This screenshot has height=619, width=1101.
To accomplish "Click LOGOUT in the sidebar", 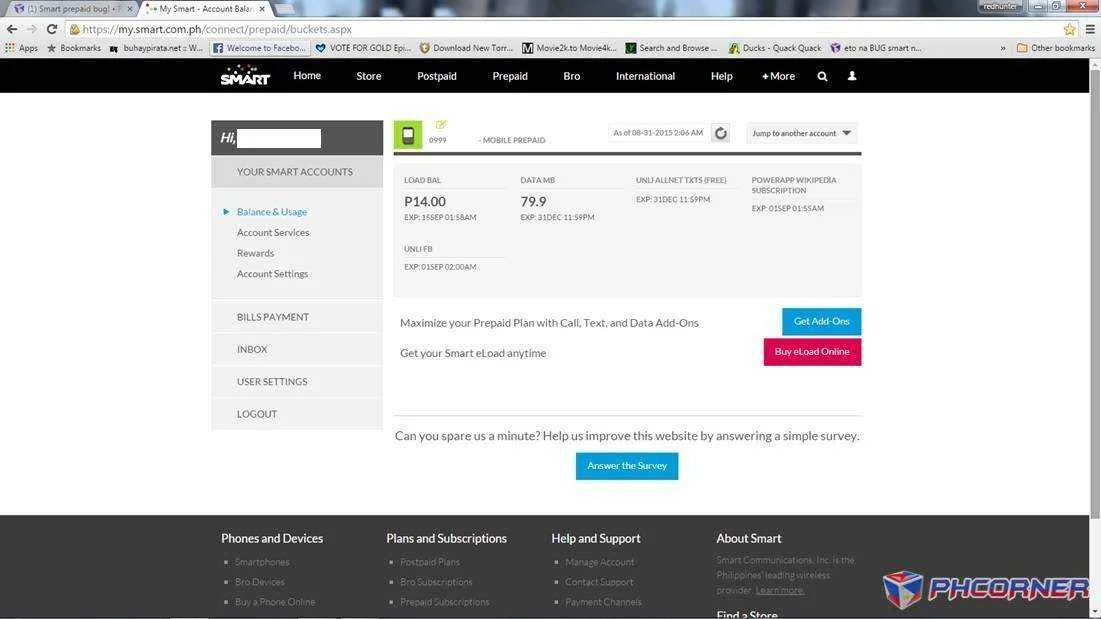I will coord(297,414).
